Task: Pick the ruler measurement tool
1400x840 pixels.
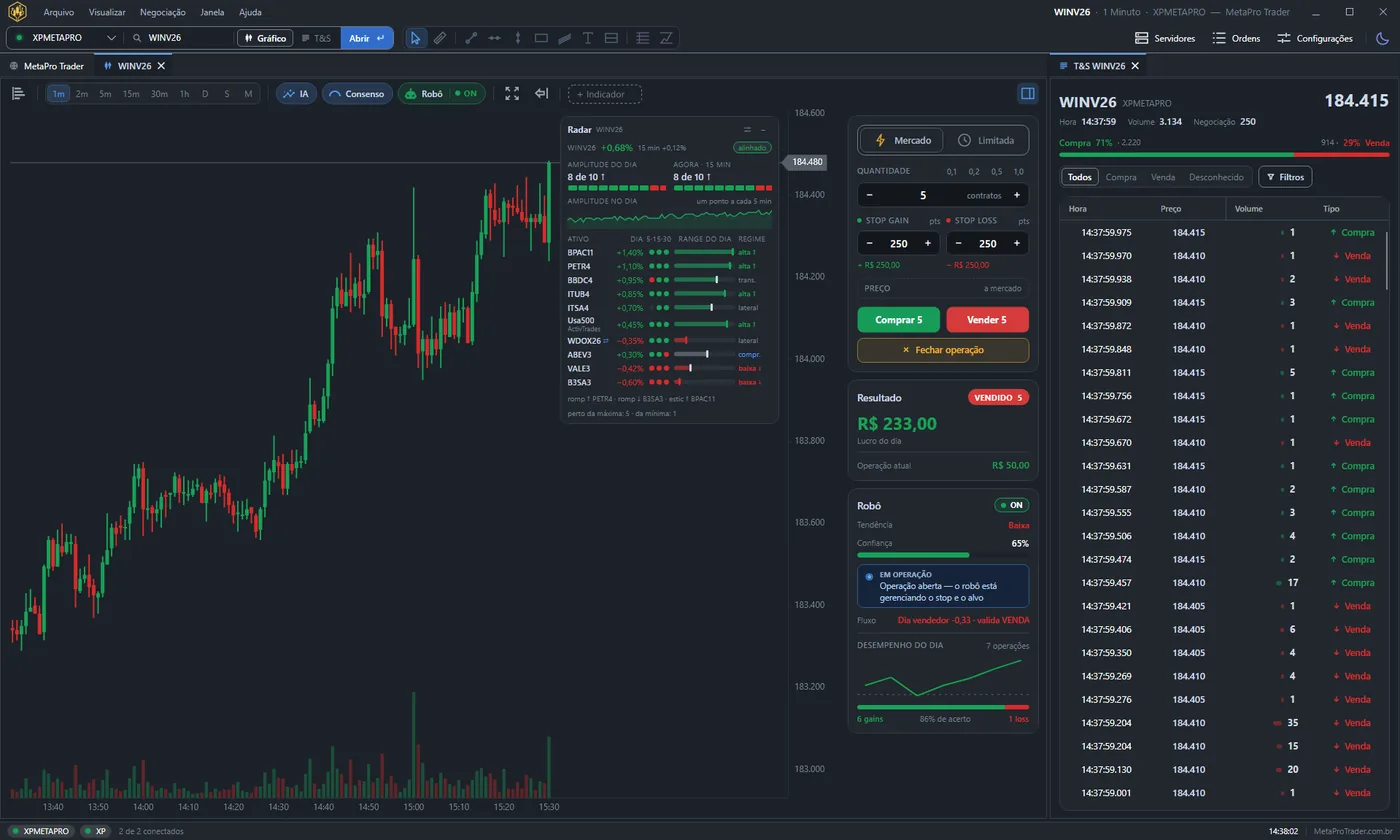Action: pyautogui.click(x=440, y=38)
